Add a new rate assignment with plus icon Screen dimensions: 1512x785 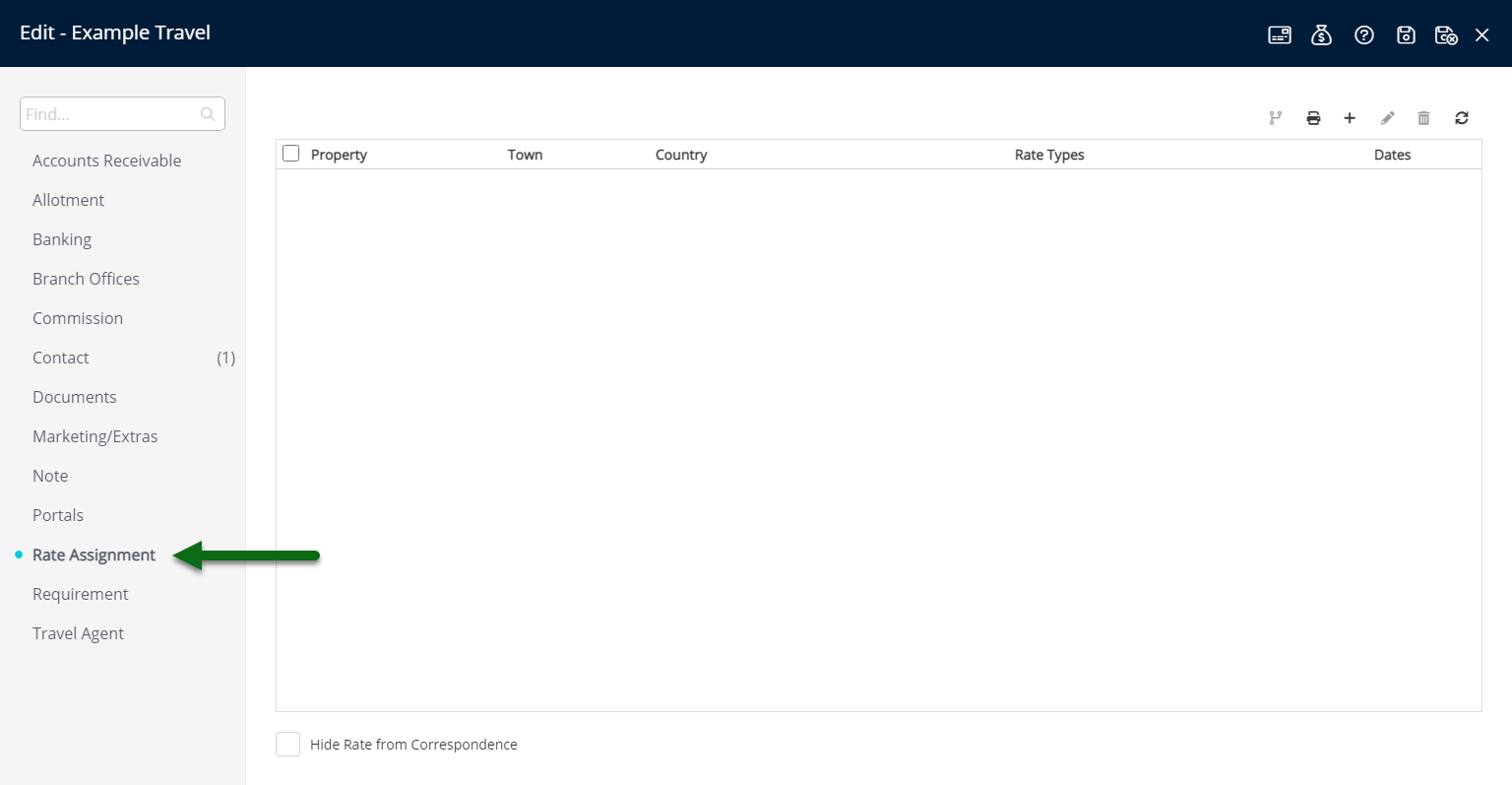[x=1350, y=118]
